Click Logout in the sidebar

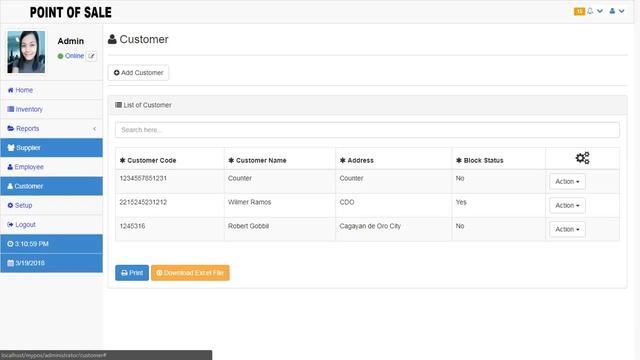pyautogui.click(x=51, y=224)
